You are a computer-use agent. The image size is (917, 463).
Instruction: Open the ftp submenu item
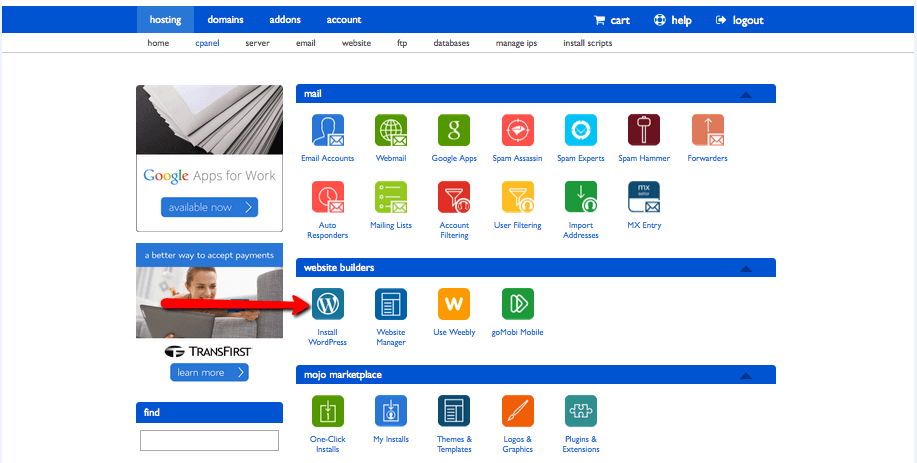click(x=402, y=43)
